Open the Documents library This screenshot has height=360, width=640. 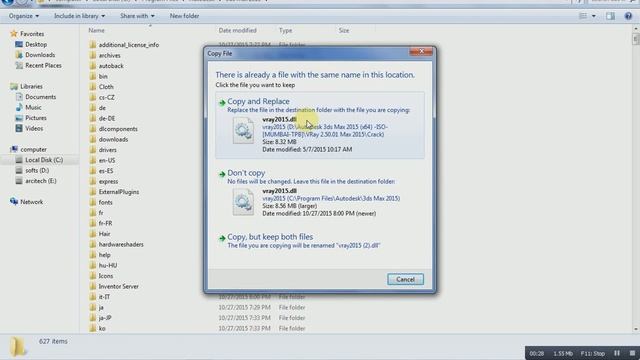point(40,97)
